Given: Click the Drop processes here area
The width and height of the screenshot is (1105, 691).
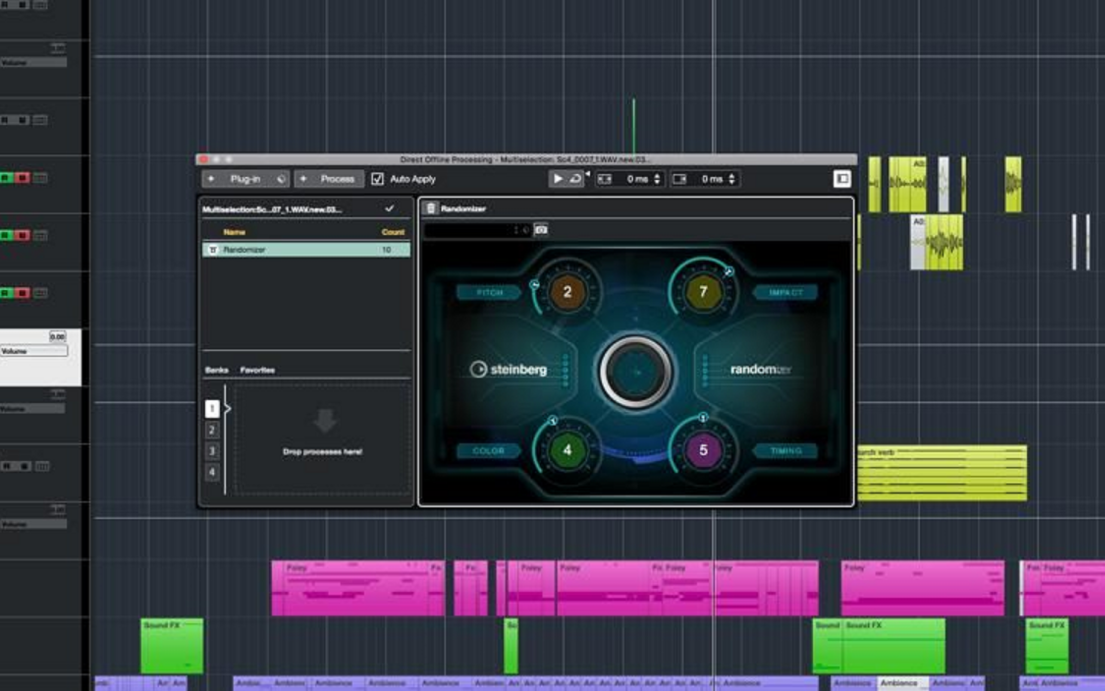Looking at the screenshot, I should point(322,439).
